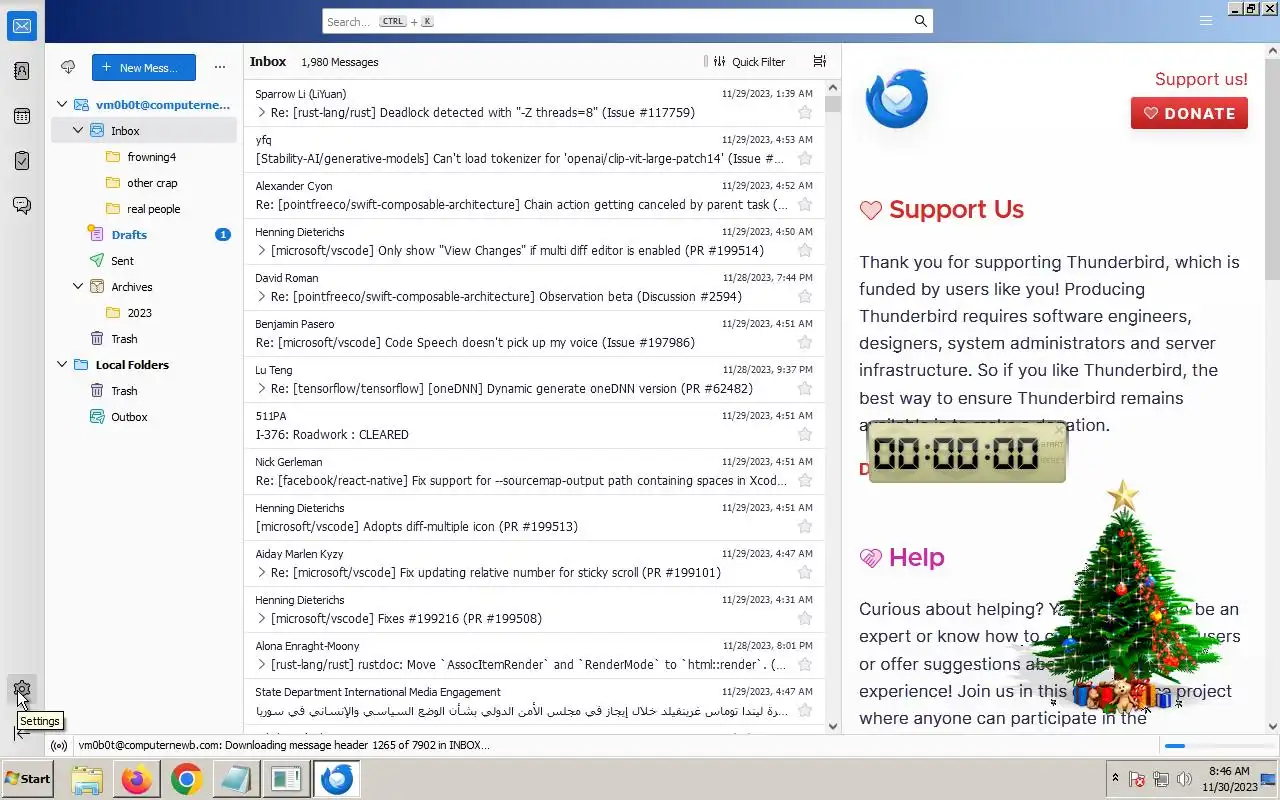This screenshot has width=1280, height=800.
Task: Collapse the Archives folder
Action: (78, 286)
